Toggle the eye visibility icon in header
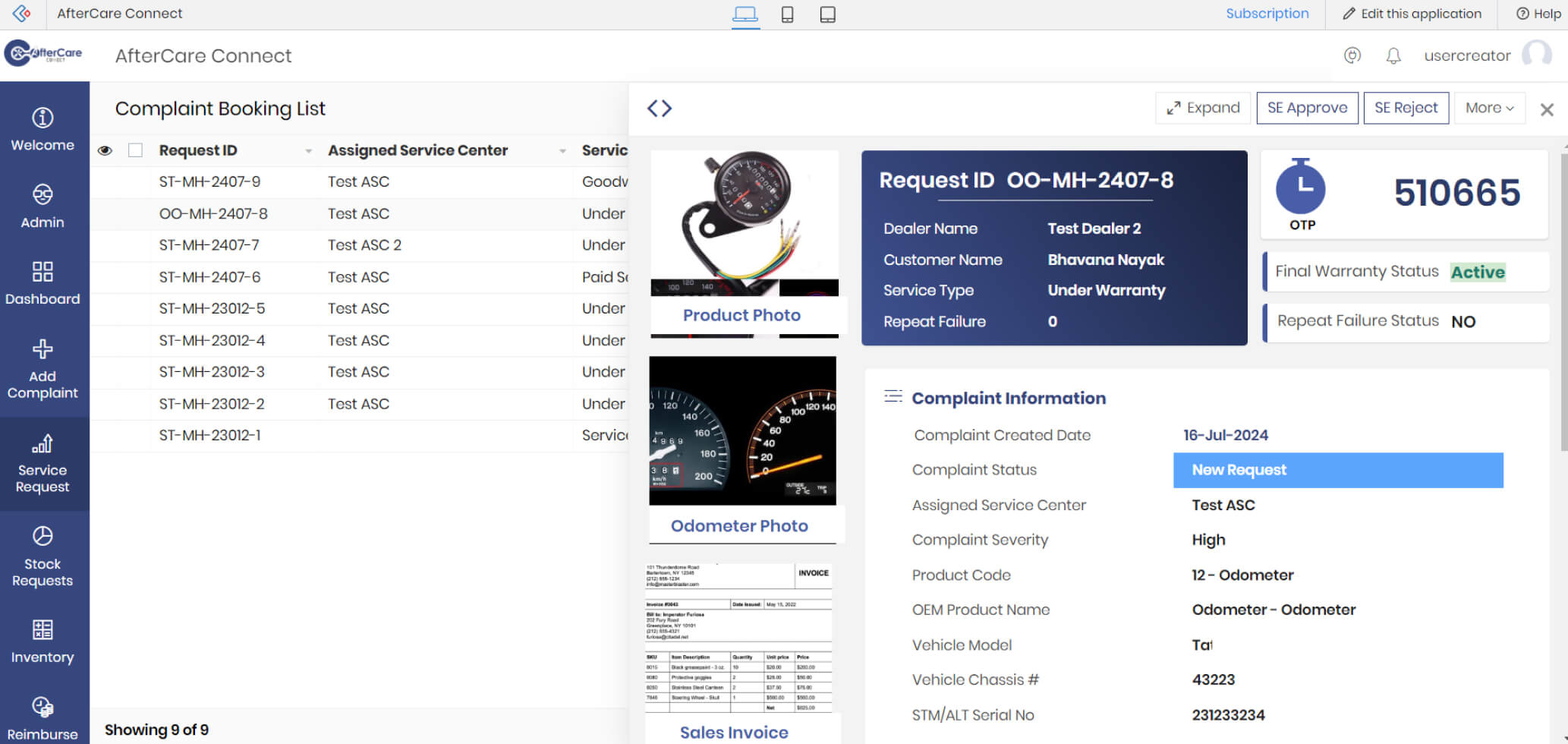1568x744 pixels. 105,150
